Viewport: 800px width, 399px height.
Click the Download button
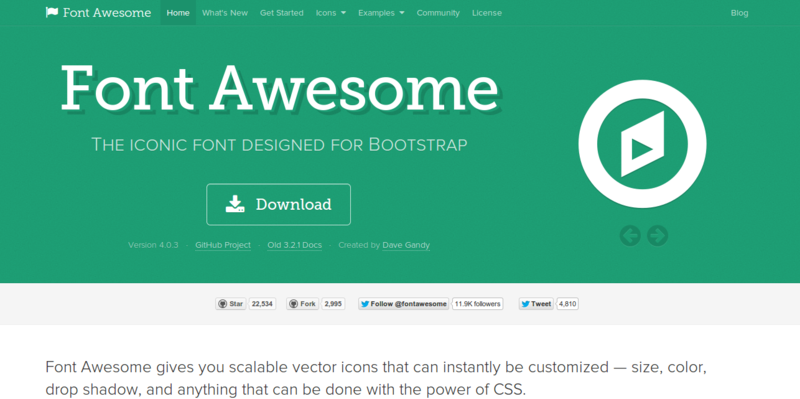point(279,205)
